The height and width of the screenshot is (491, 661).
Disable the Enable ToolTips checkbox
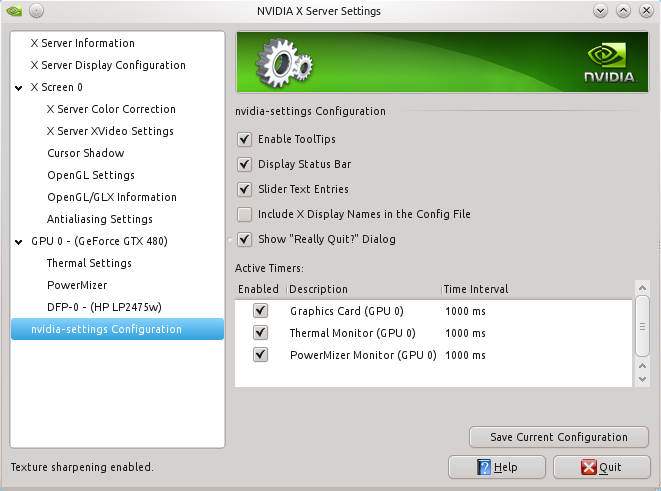coord(245,139)
